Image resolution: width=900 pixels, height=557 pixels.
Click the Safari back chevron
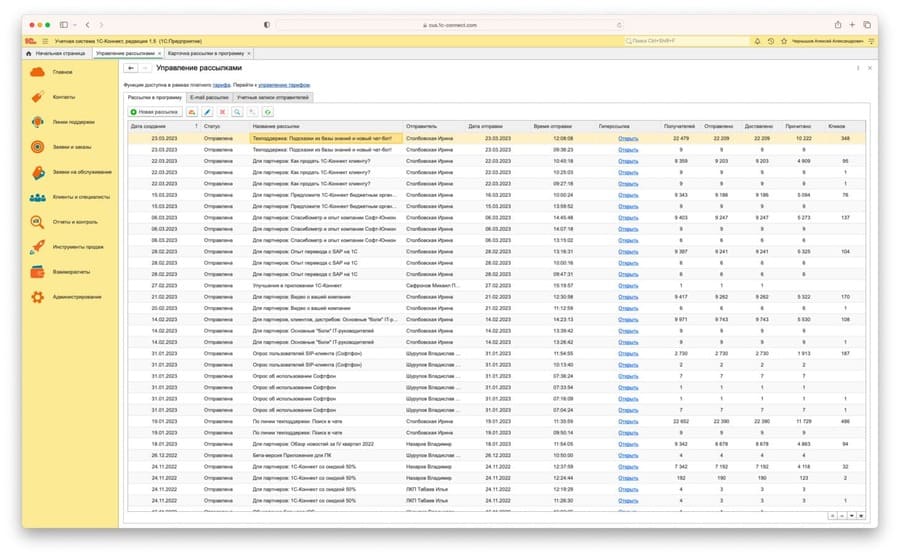coord(87,25)
